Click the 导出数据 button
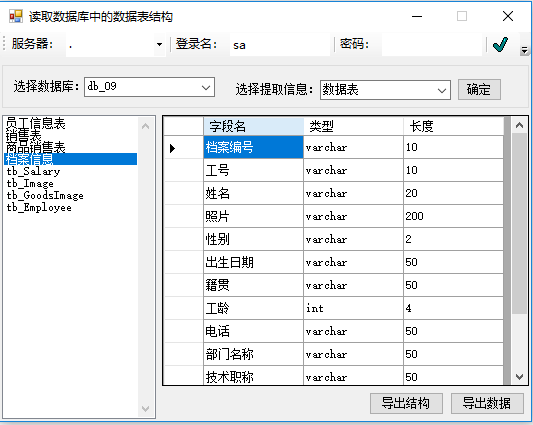Viewport: 533px width, 425px height. pos(487,404)
